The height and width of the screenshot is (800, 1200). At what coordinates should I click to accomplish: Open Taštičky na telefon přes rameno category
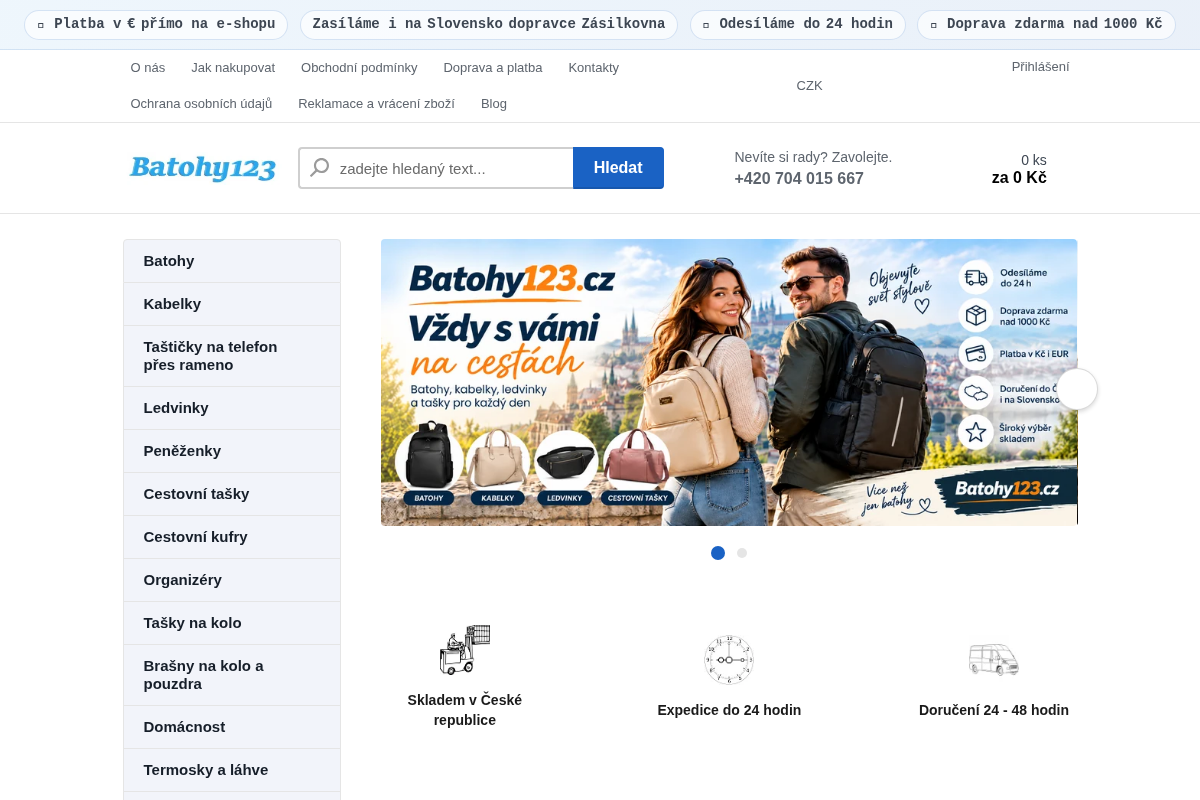[232, 356]
